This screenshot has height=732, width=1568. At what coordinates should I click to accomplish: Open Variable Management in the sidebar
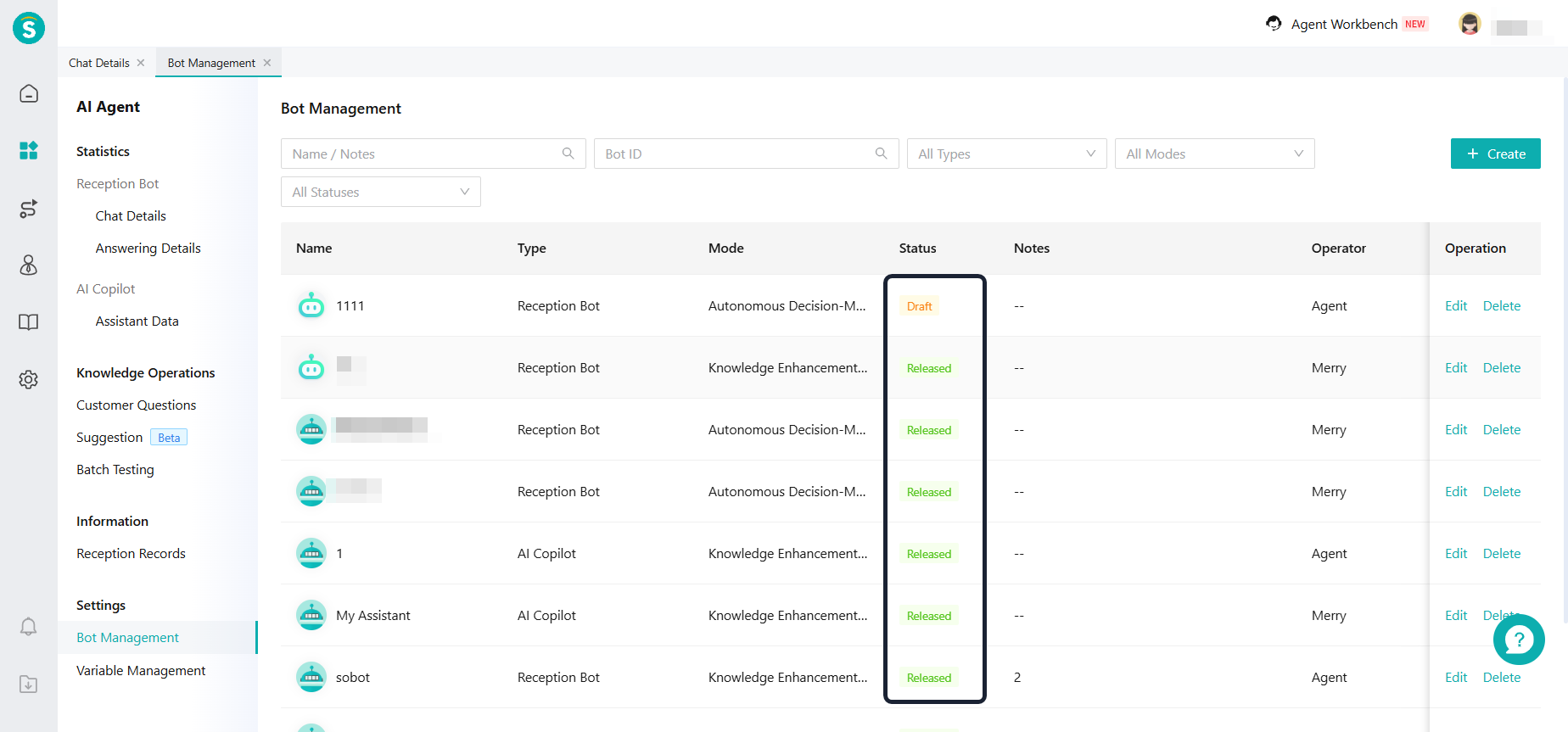141,670
